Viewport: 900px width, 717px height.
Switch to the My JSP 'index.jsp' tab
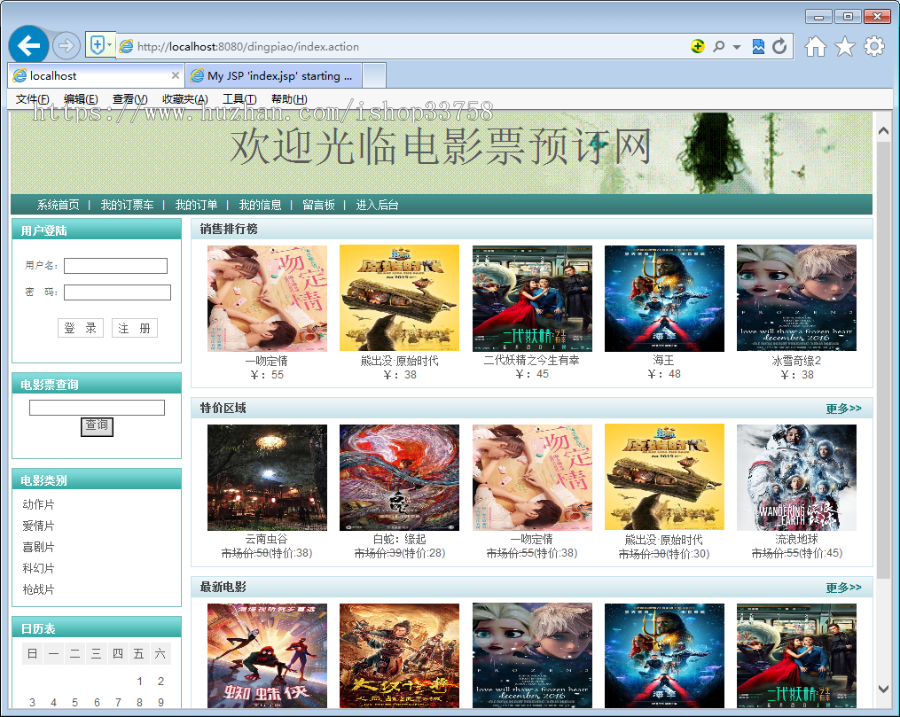(x=273, y=76)
